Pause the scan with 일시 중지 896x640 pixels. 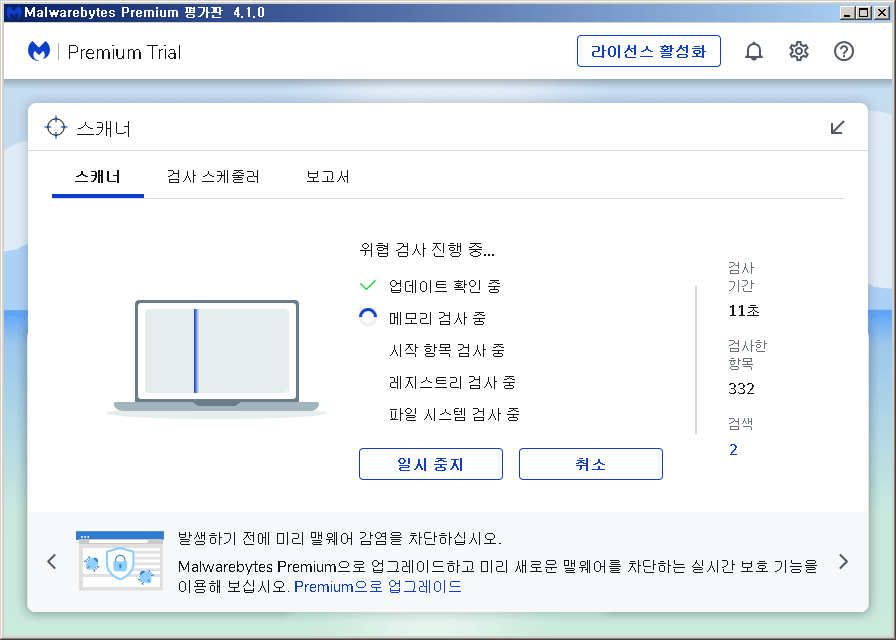coord(431,464)
